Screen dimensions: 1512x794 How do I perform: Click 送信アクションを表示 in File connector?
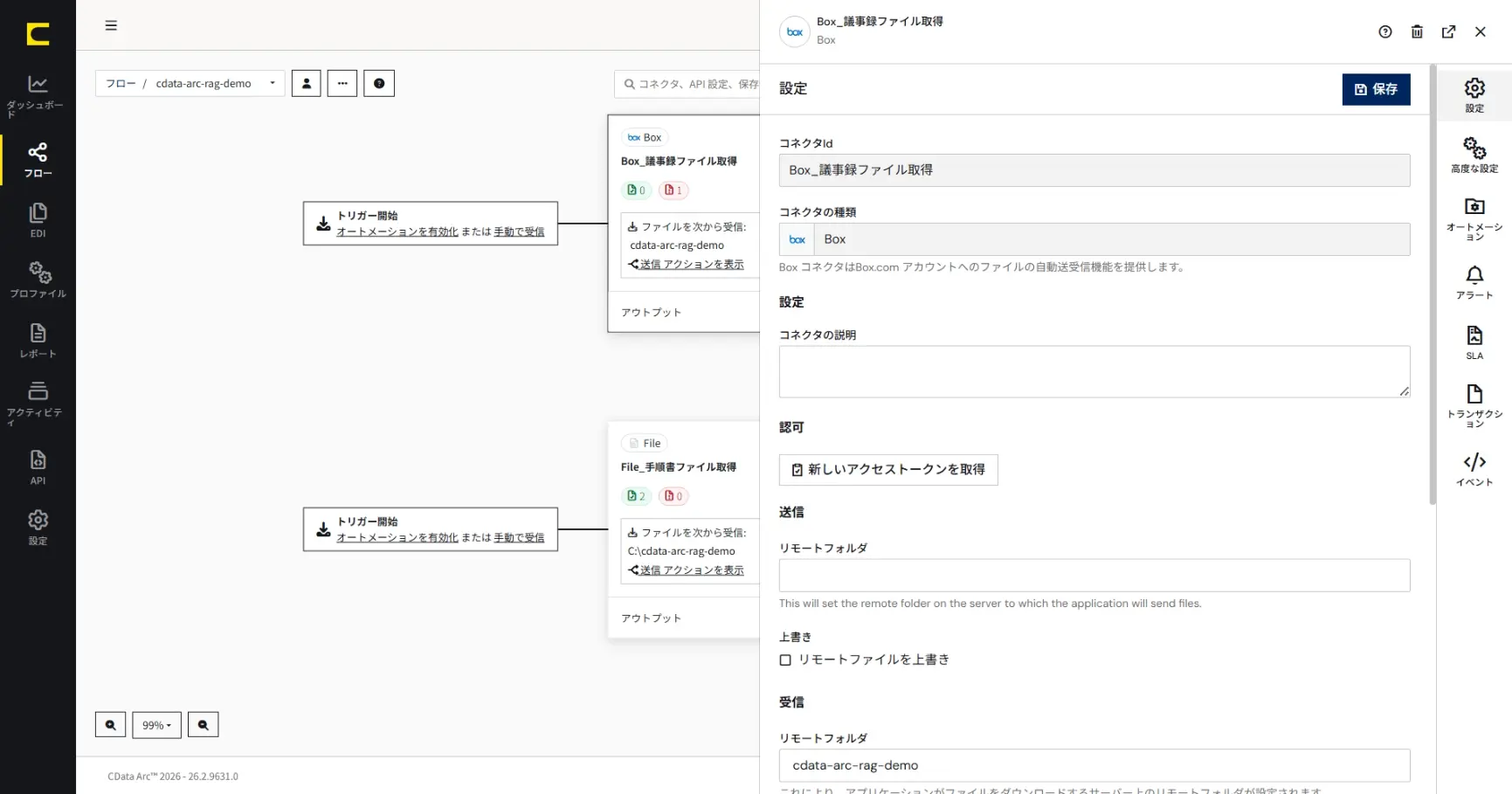click(x=687, y=570)
